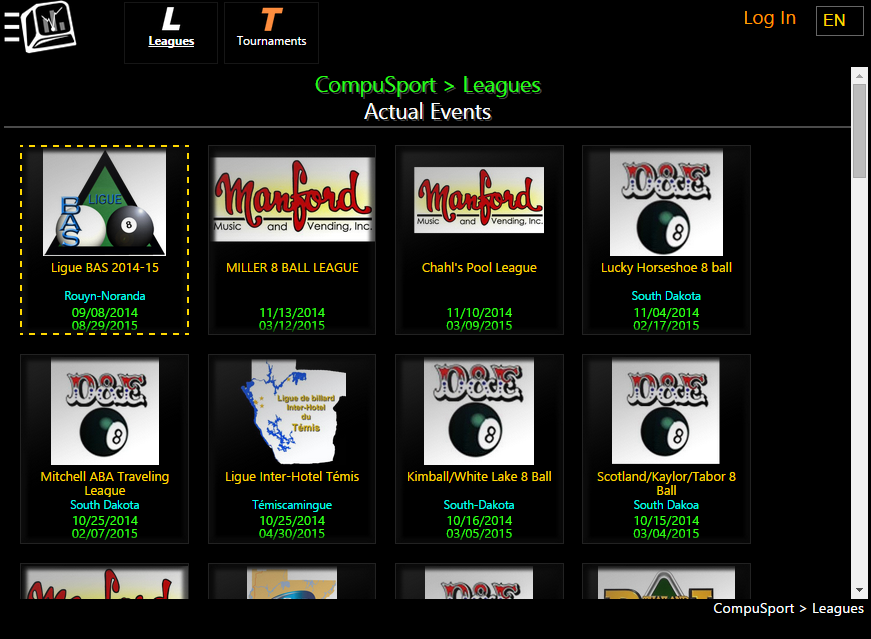Click the Témiscamingue location text
871x639 pixels.
(292, 505)
